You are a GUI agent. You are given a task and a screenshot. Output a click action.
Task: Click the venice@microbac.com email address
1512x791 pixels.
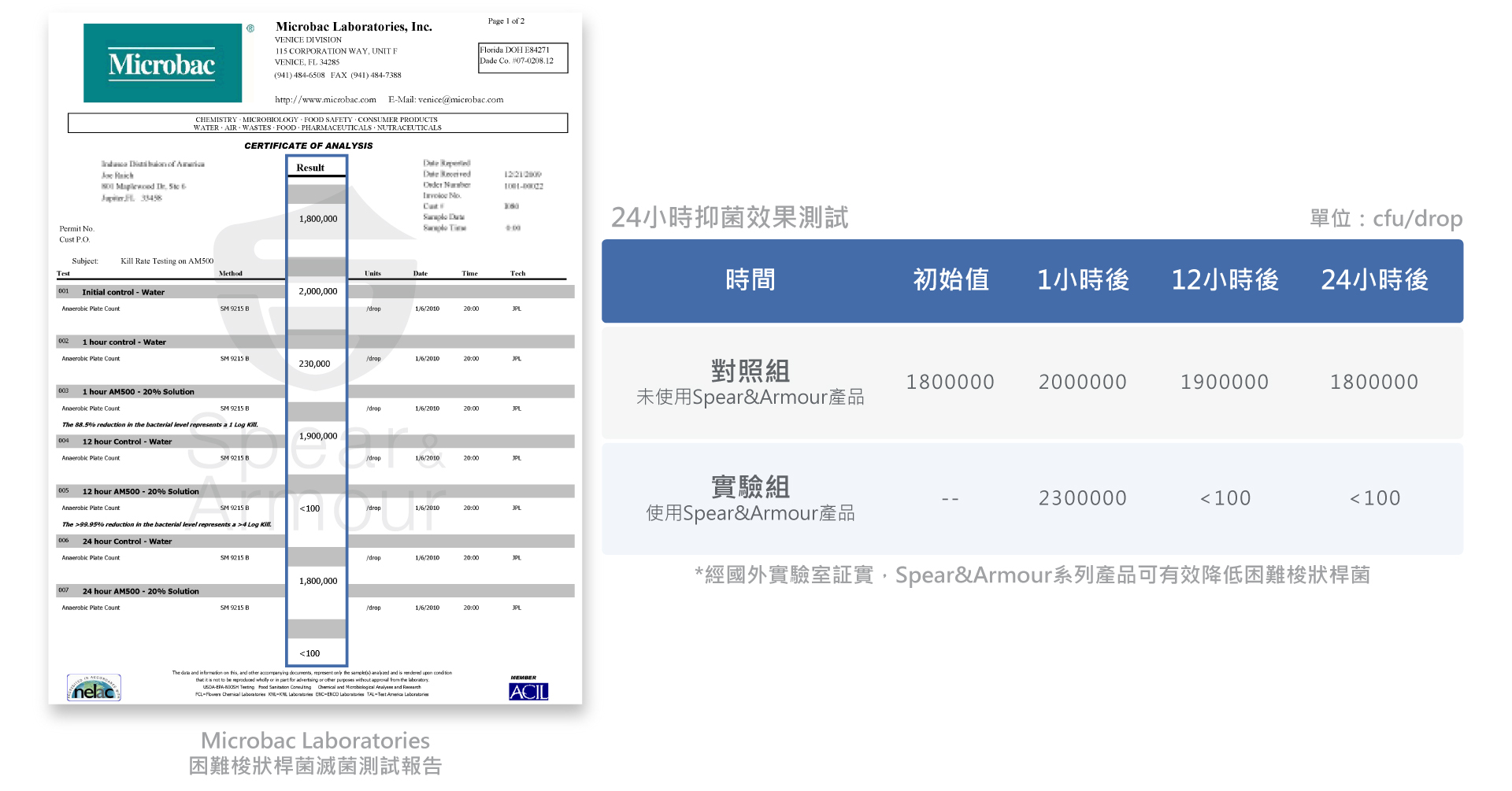point(460,100)
